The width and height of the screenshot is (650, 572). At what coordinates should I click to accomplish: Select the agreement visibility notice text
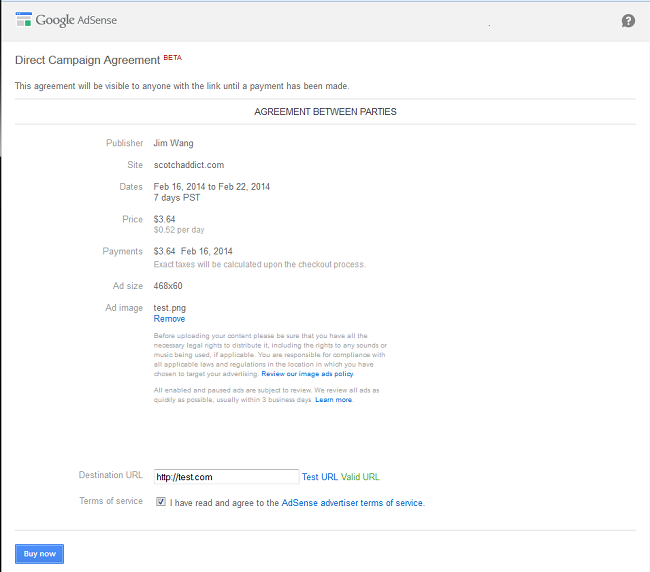tap(182, 86)
